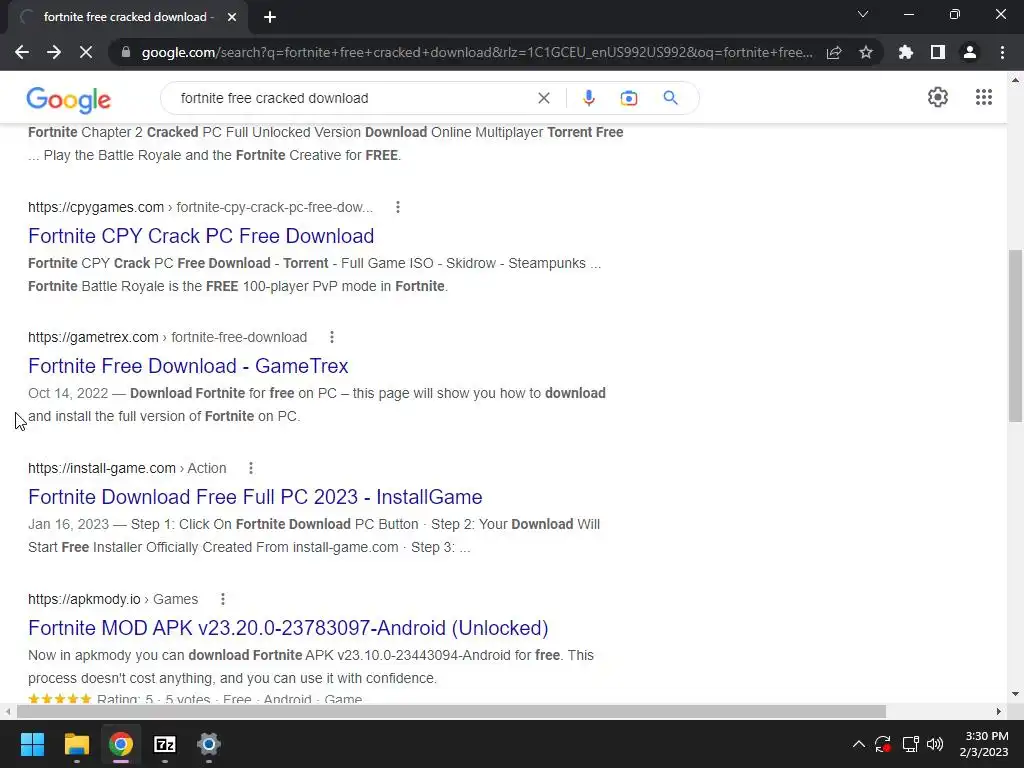The image size is (1024, 768).
Task: Open File Explorer from taskbar
Action: coord(76,744)
